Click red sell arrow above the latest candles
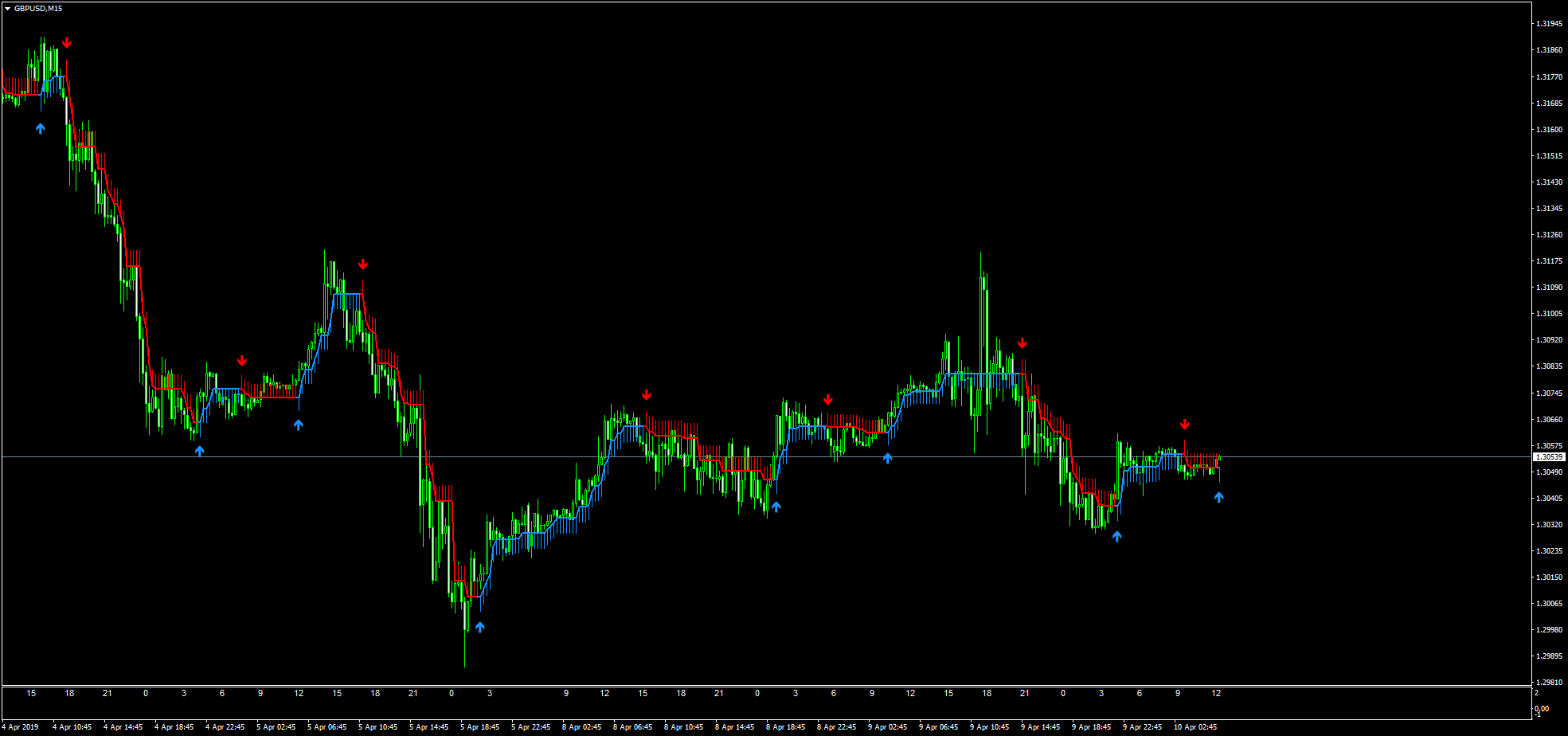This screenshot has height=736, width=1568. 1184,425
